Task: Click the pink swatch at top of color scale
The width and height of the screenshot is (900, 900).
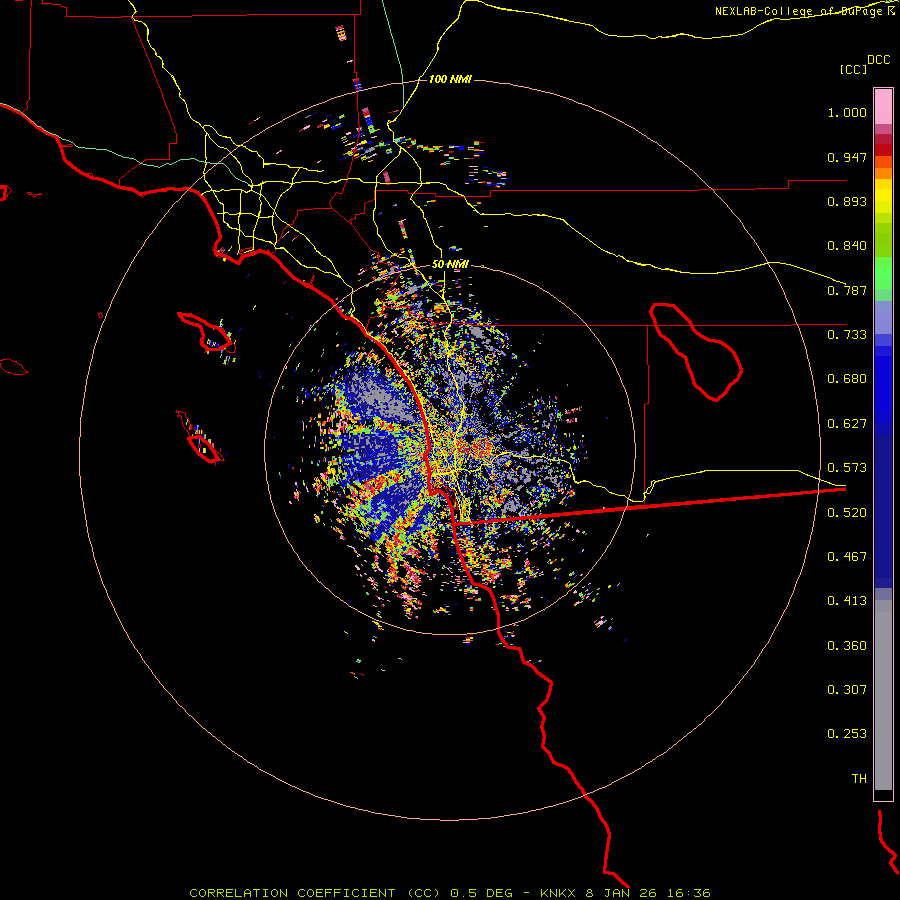Action: 883,106
